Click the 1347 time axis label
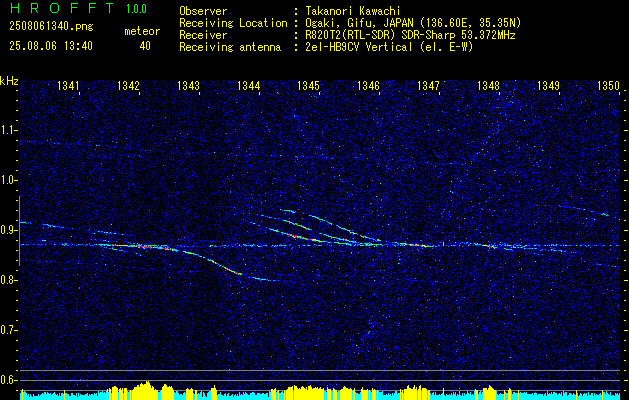 click(x=428, y=86)
